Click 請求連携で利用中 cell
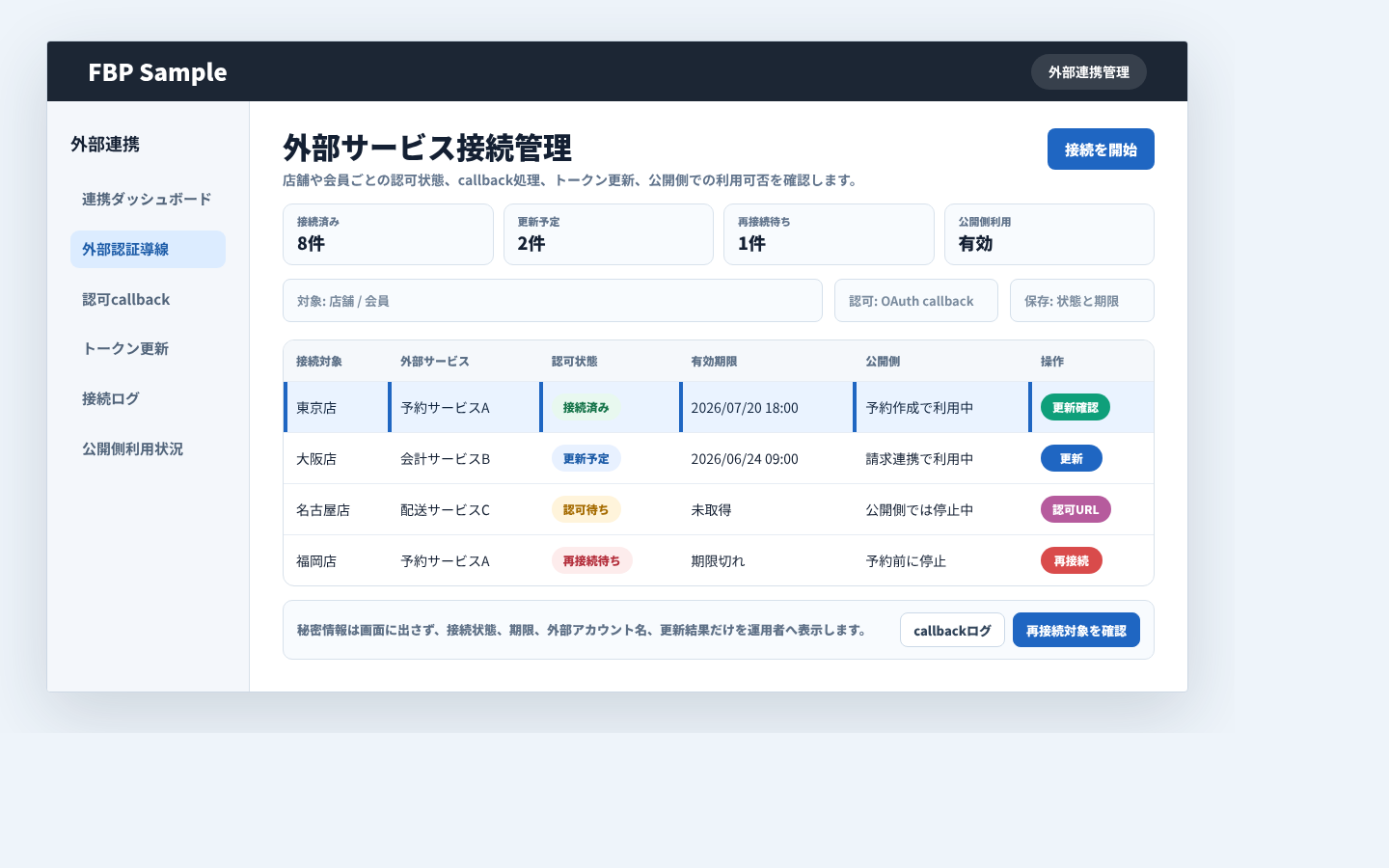The height and width of the screenshot is (868, 1389). click(941, 458)
